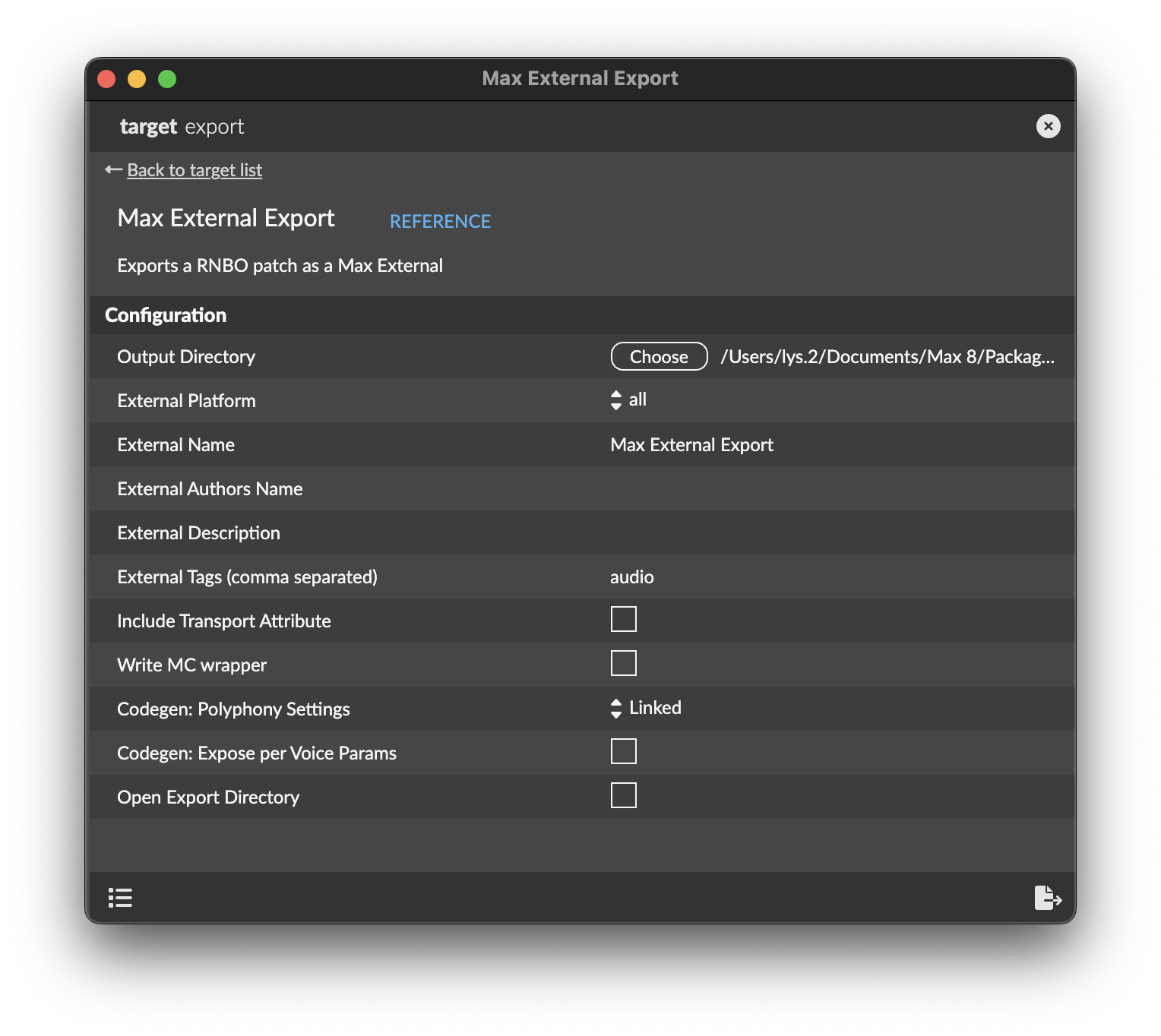Click the output directory path text
Image resolution: width=1161 pixels, height=1036 pixels.
[887, 357]
